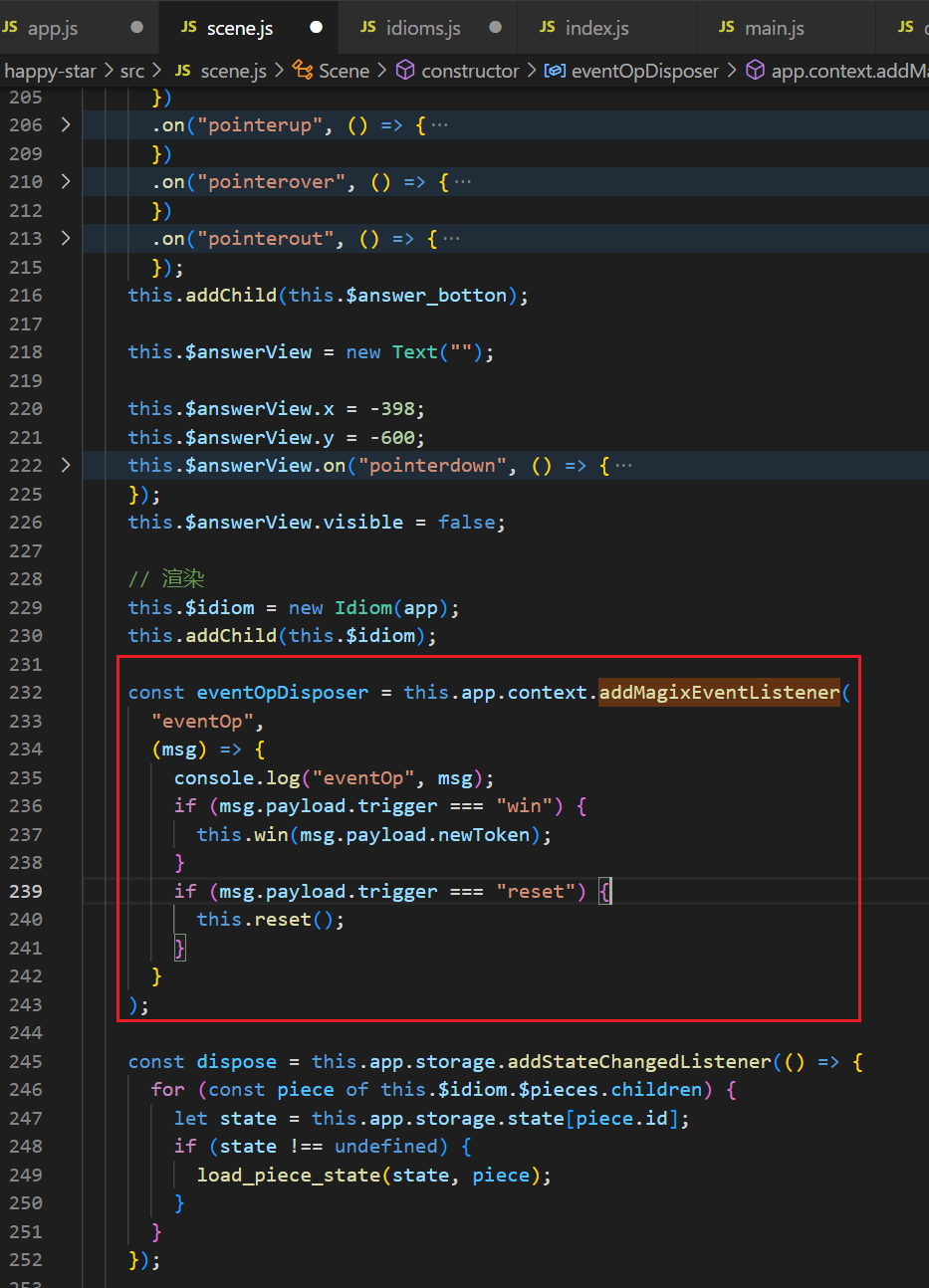Click the undefined keyword on line 248

click(x=385, y=1146)
